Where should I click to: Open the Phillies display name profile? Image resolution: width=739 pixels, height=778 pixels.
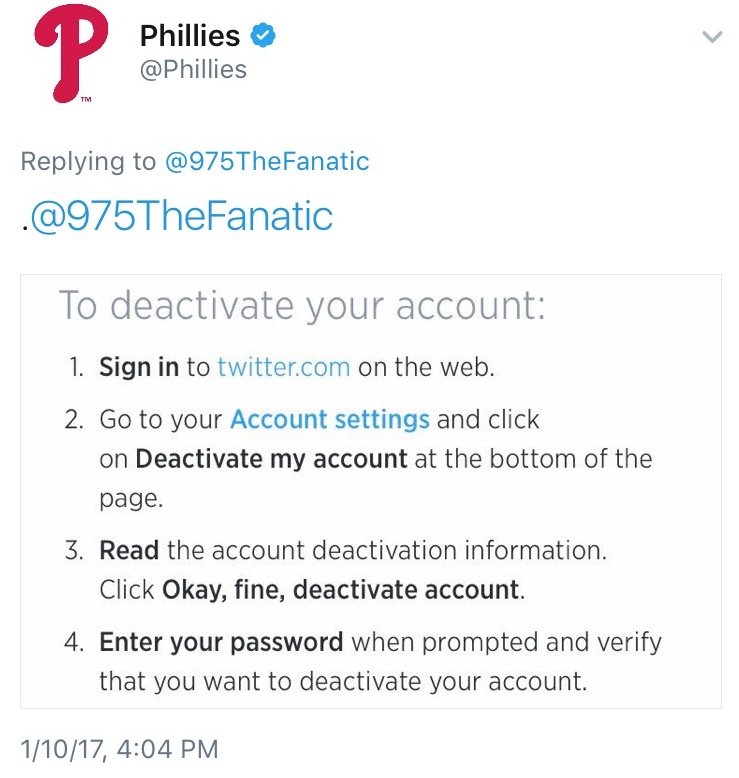coord(190,36)
